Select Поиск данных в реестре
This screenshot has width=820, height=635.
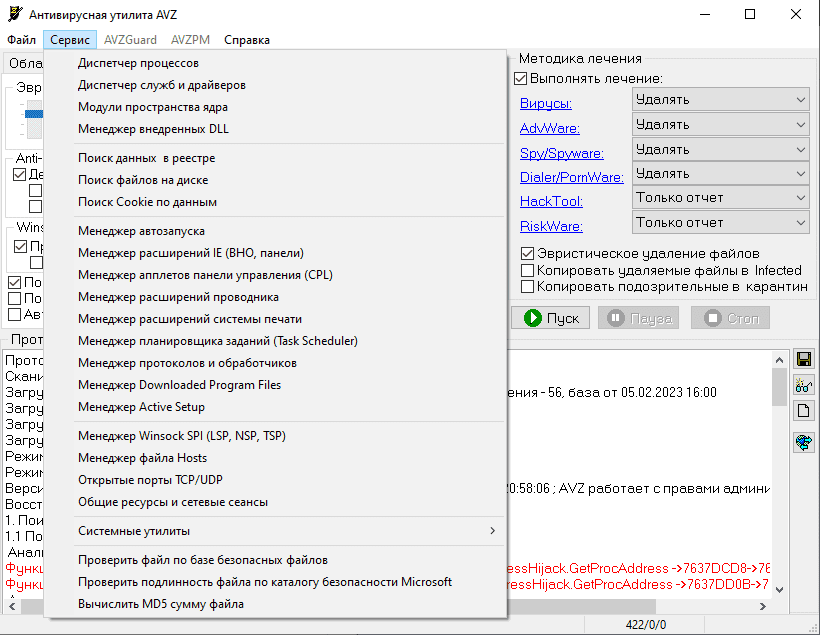point(276,158)
